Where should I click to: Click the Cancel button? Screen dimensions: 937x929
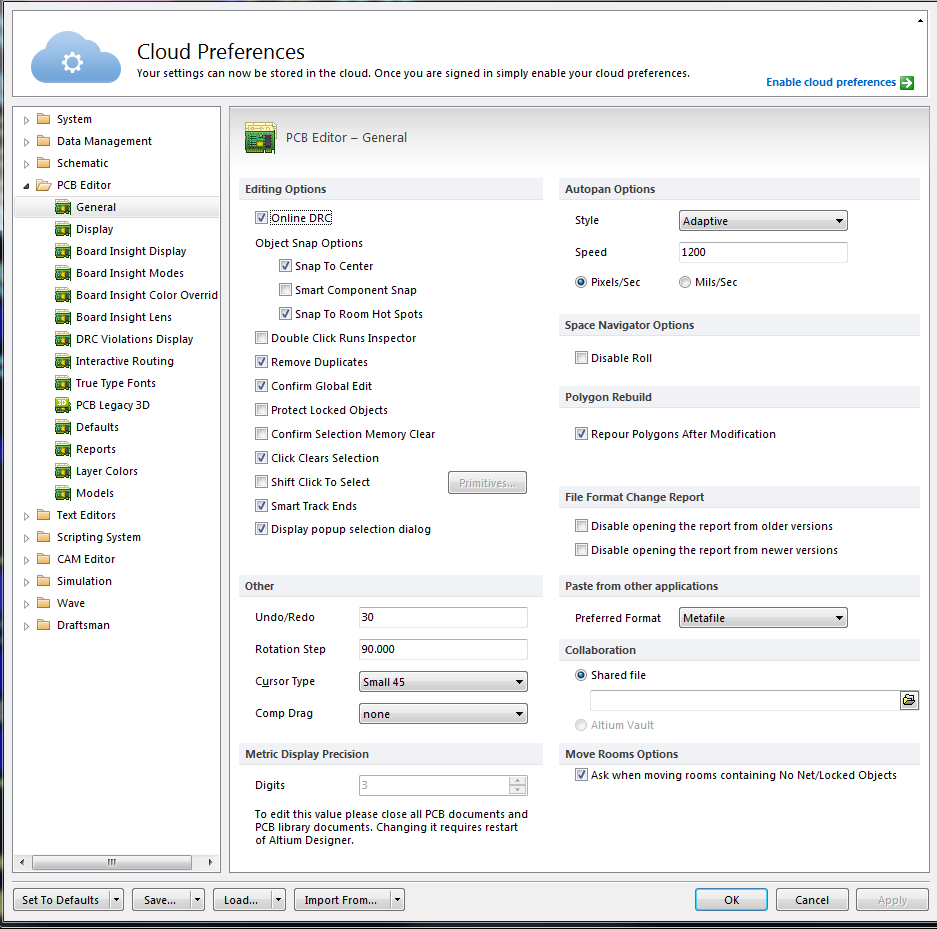(812, 900)
